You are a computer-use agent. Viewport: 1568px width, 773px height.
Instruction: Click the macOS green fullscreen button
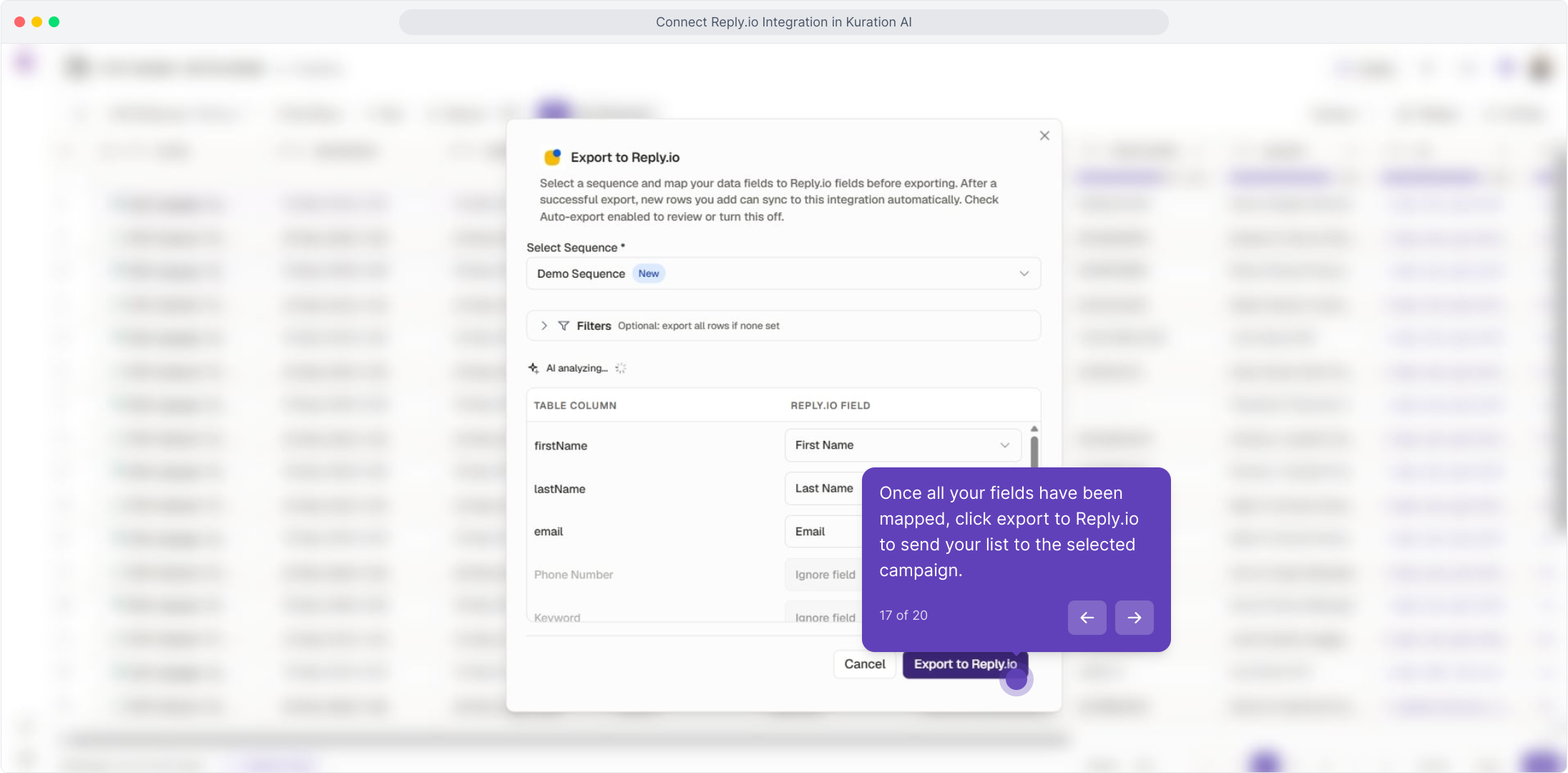[54, 21]
